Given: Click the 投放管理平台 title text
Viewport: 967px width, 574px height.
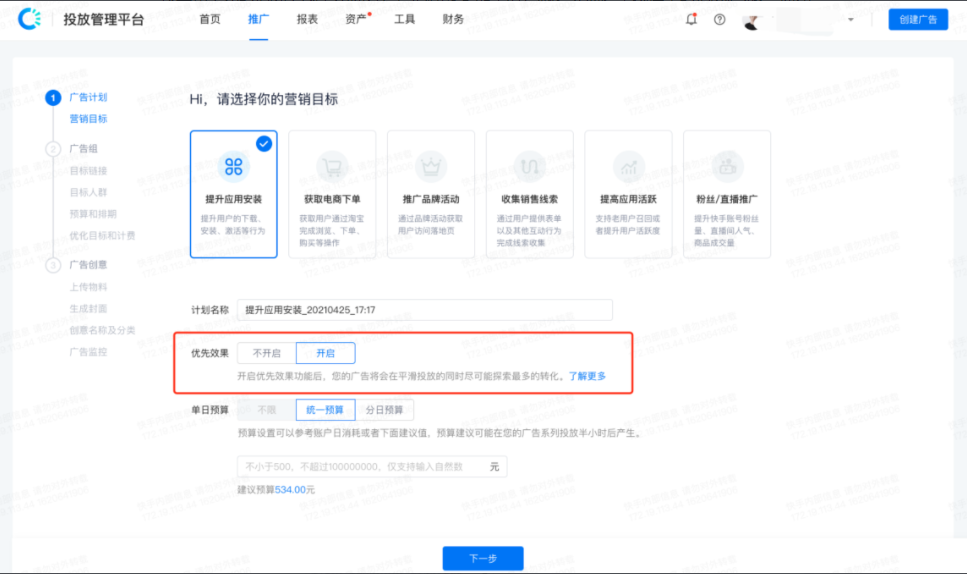Looking at the screenshot, I should [x=104, y=19].
